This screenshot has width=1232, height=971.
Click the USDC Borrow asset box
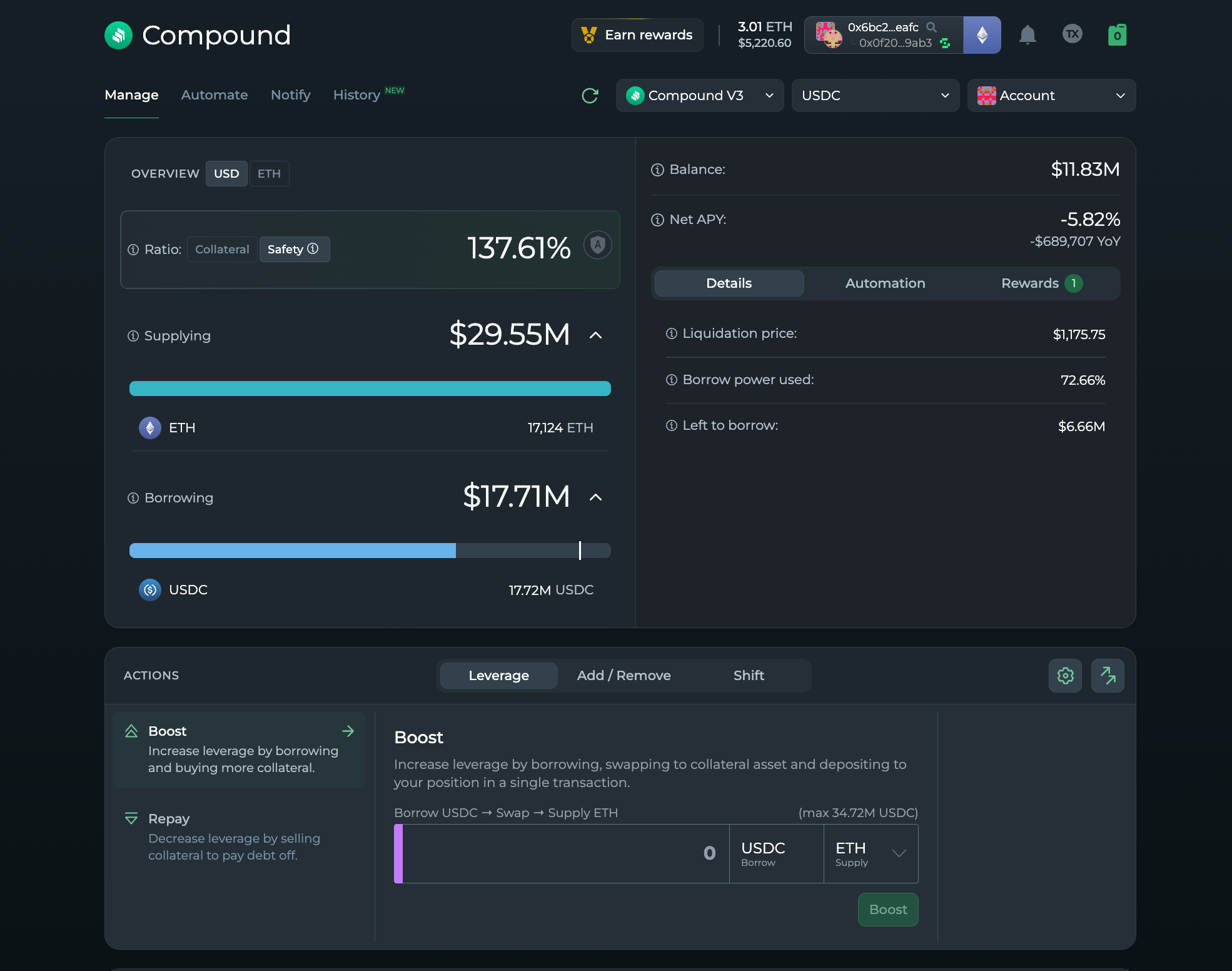pyautogui.click(x=776, y=853)
